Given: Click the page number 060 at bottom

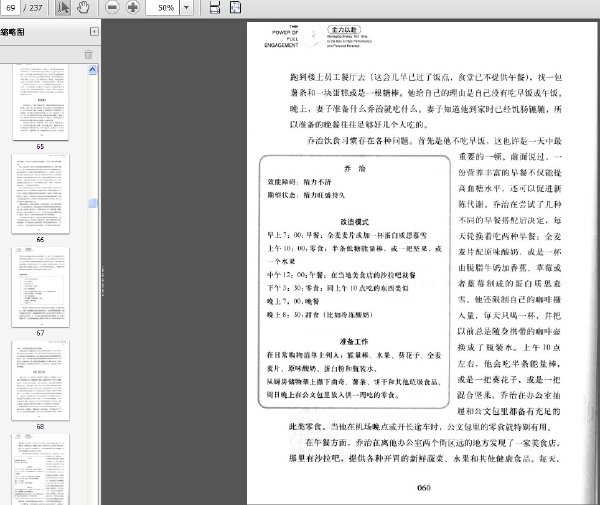Looking at the screenshot, I should [424, 487].
